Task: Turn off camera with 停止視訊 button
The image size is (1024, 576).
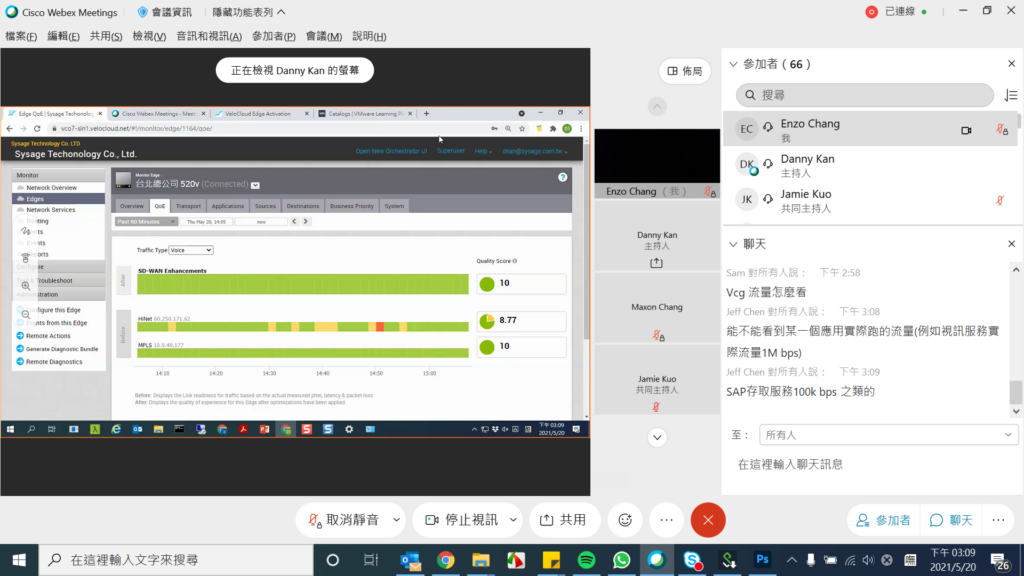Action: point(460,520)
